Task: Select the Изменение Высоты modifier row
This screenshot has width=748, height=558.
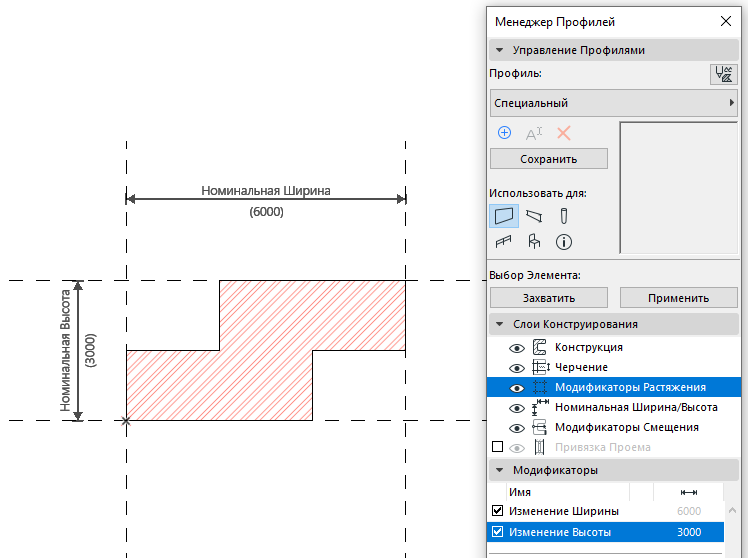Action: click(x=605, y=532)
